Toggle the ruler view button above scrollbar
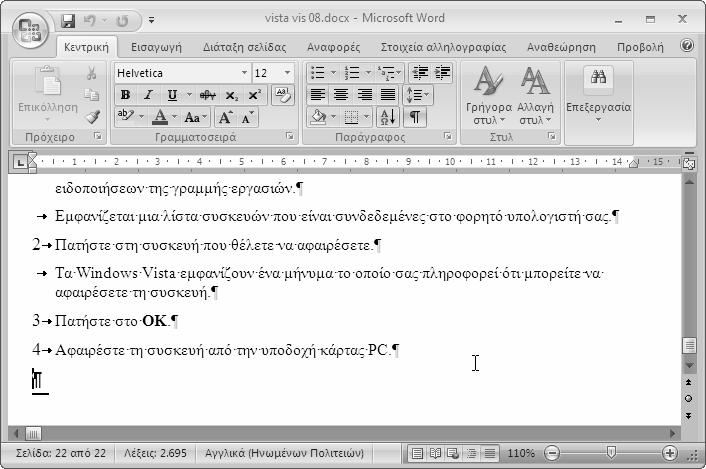The height and width of the screenshot is (469, 706). [689, 164]
